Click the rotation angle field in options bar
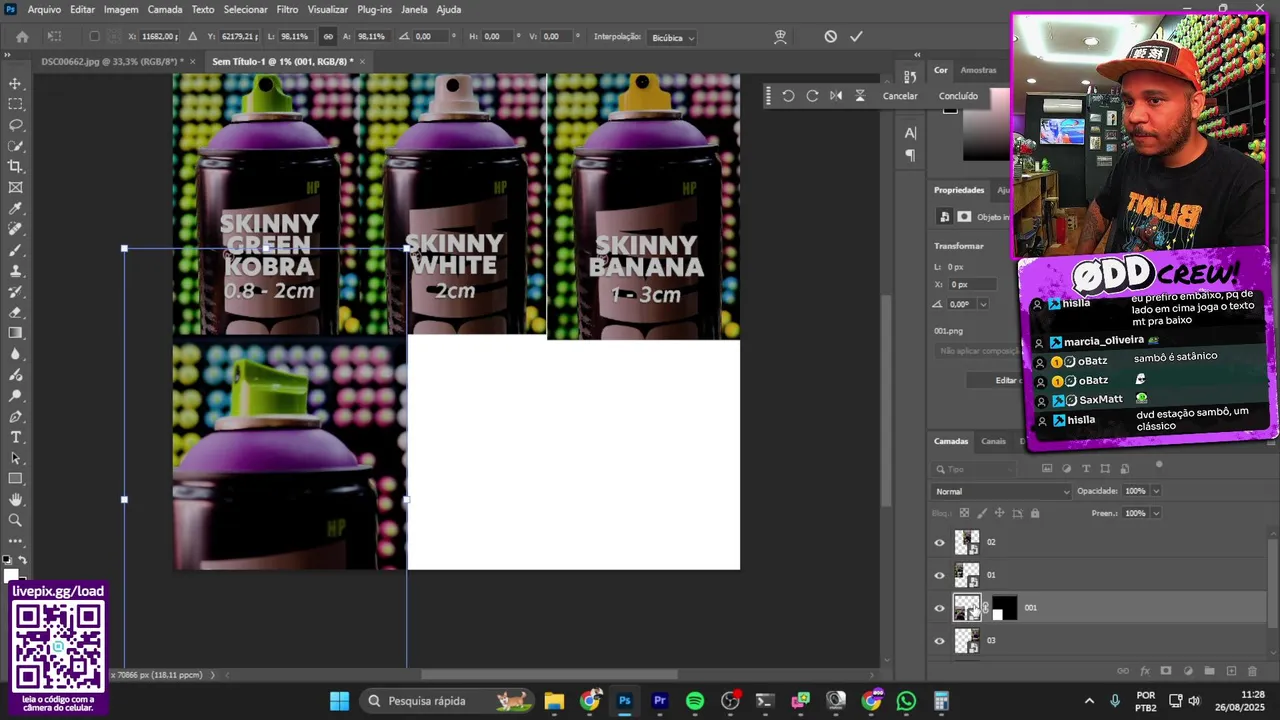The height and width of the screenshot is (720, 1280). click(x=428, y=37)
